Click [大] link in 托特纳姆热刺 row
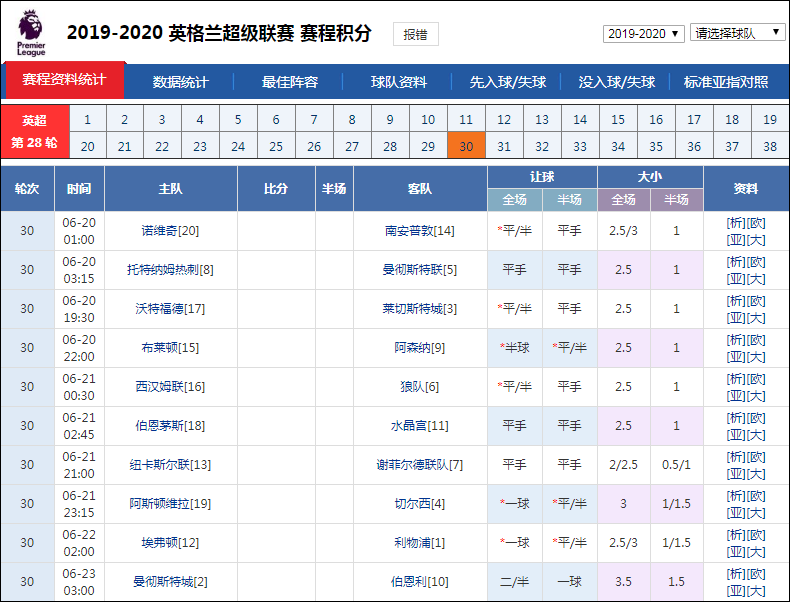 tap(756, 279)
